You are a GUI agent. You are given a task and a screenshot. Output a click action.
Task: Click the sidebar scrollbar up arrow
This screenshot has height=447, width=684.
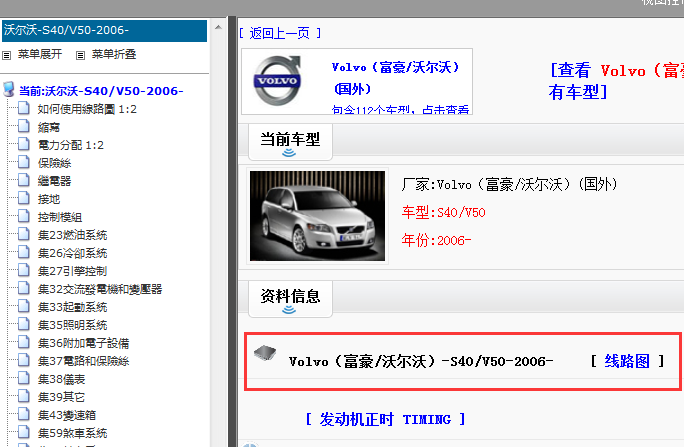point(218,27)
